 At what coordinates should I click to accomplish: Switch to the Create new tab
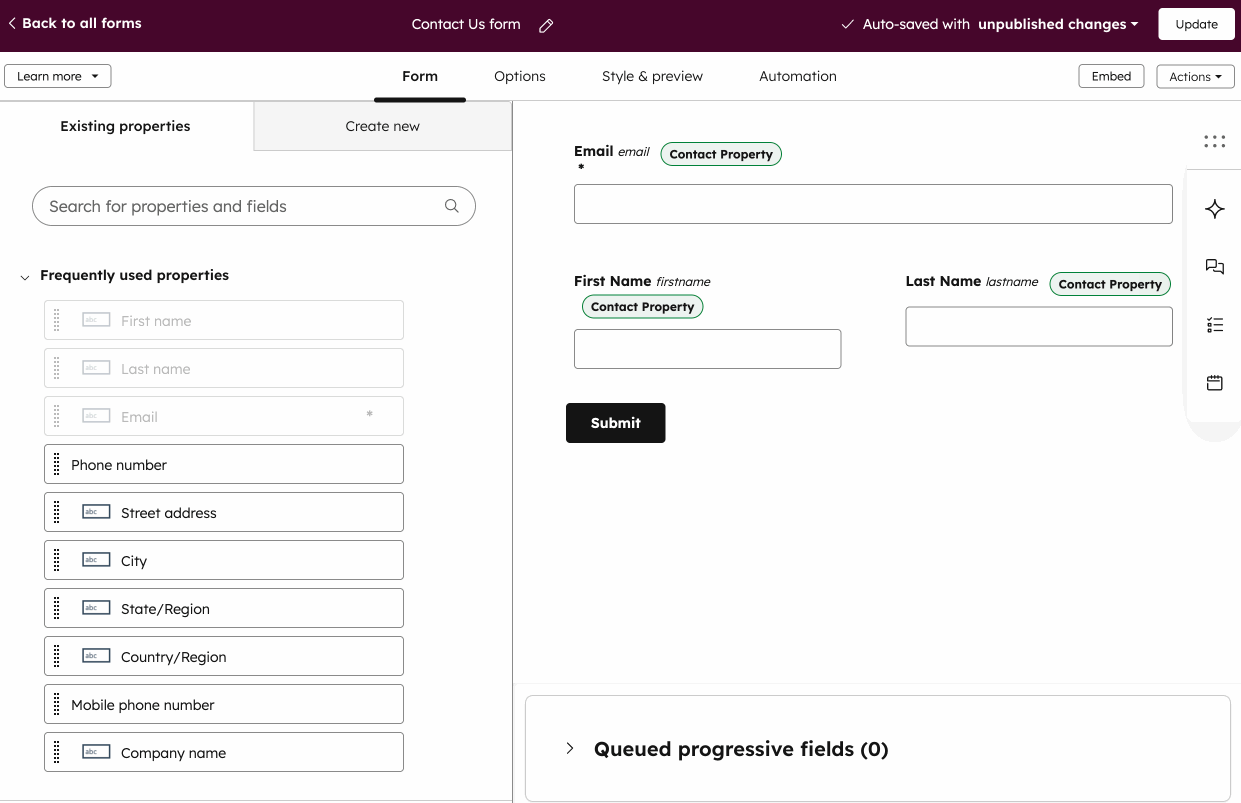tap(382, 126)
